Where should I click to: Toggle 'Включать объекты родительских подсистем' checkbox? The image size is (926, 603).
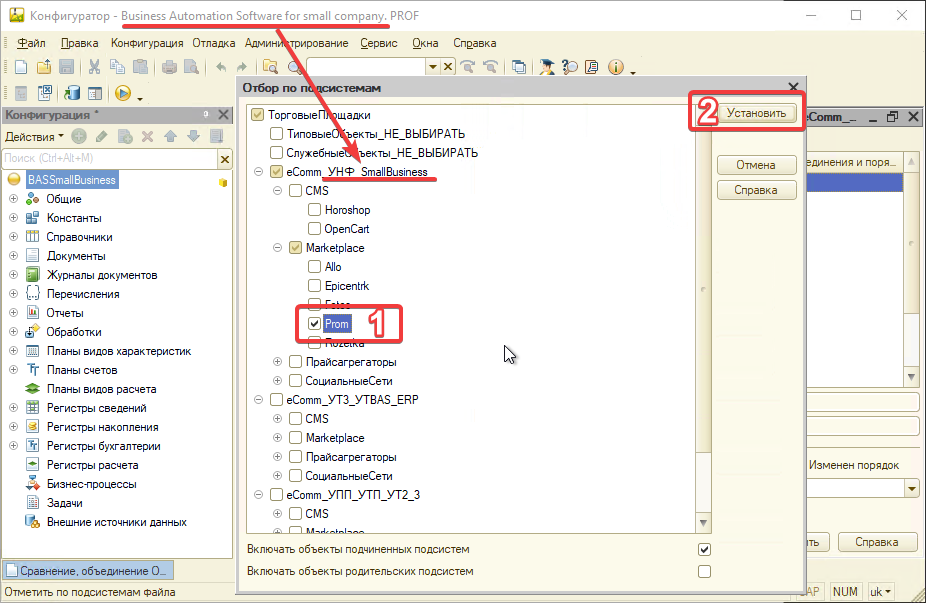click(704, 571)
